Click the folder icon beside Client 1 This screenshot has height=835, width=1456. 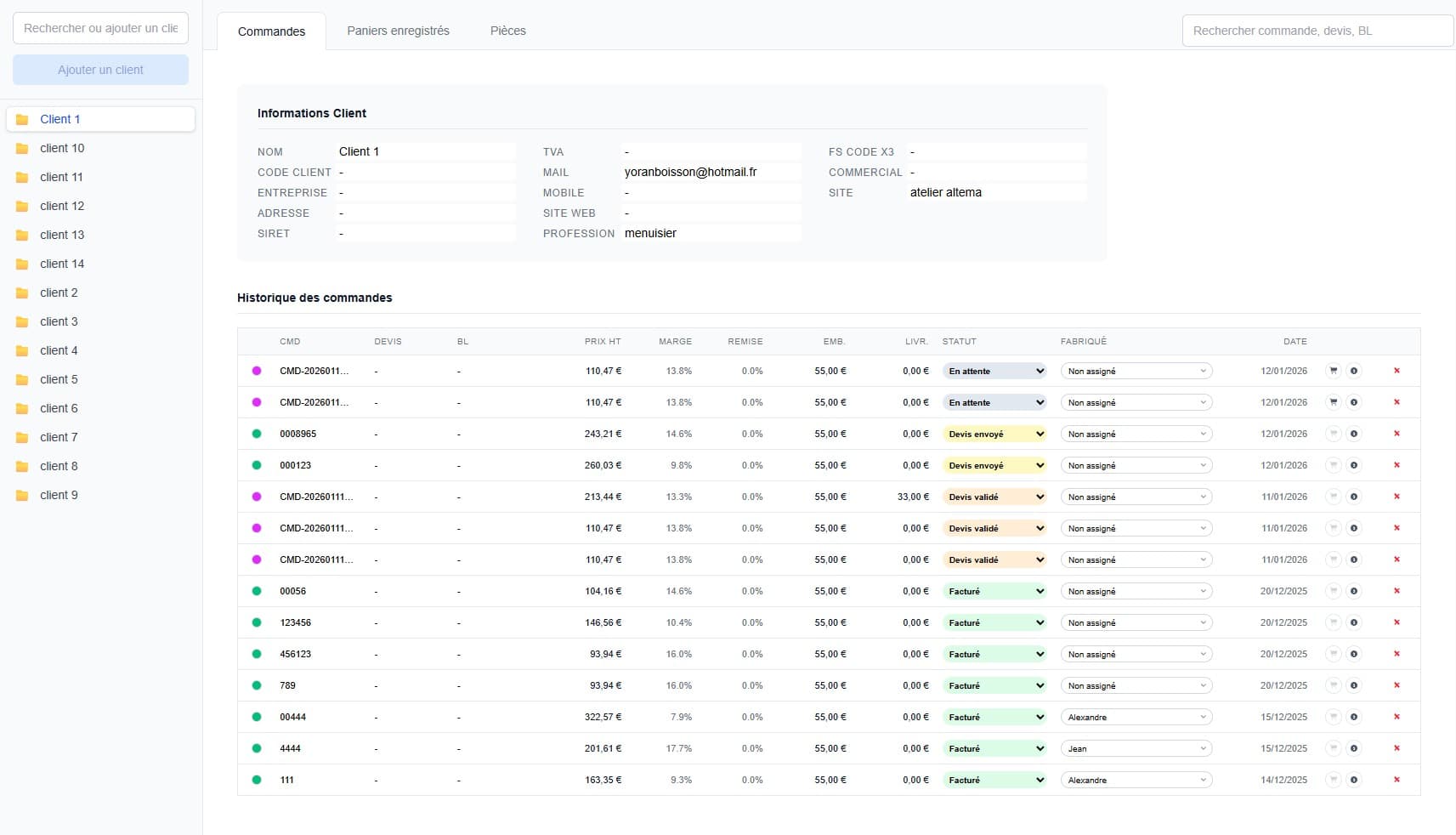22,119
